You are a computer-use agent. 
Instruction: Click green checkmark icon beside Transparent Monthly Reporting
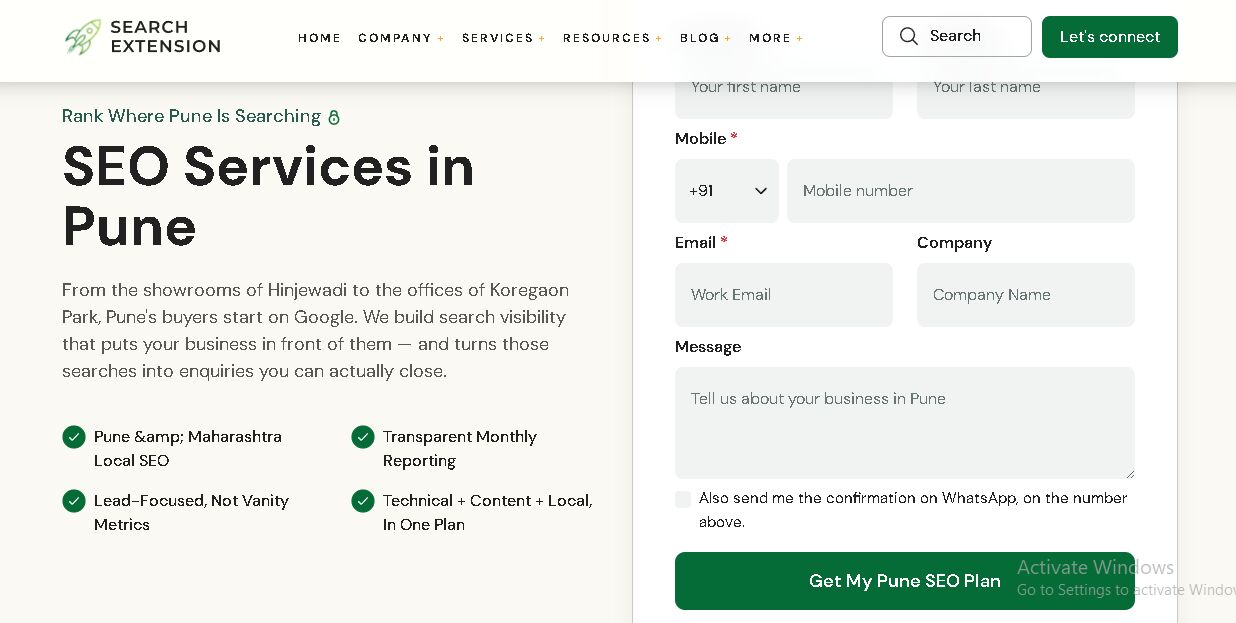[x=363, y=437]
